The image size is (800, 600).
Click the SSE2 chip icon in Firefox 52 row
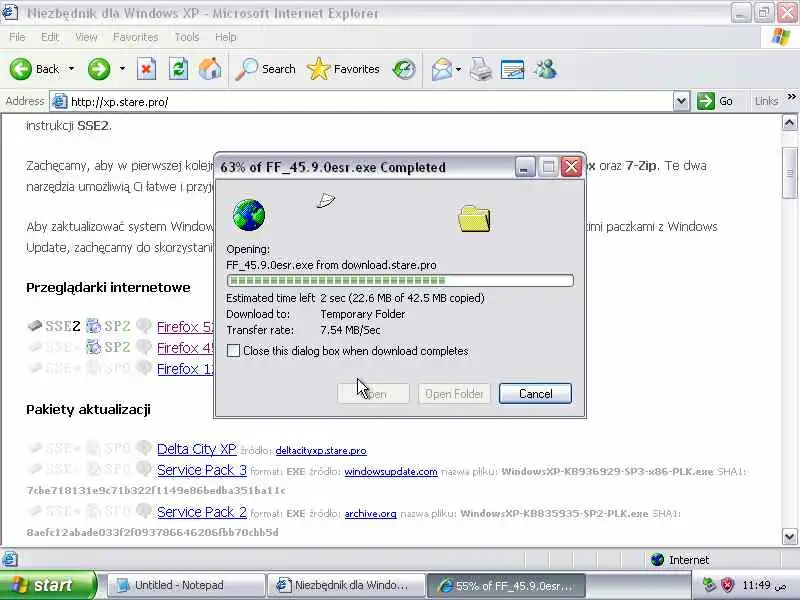click(34, 326)
